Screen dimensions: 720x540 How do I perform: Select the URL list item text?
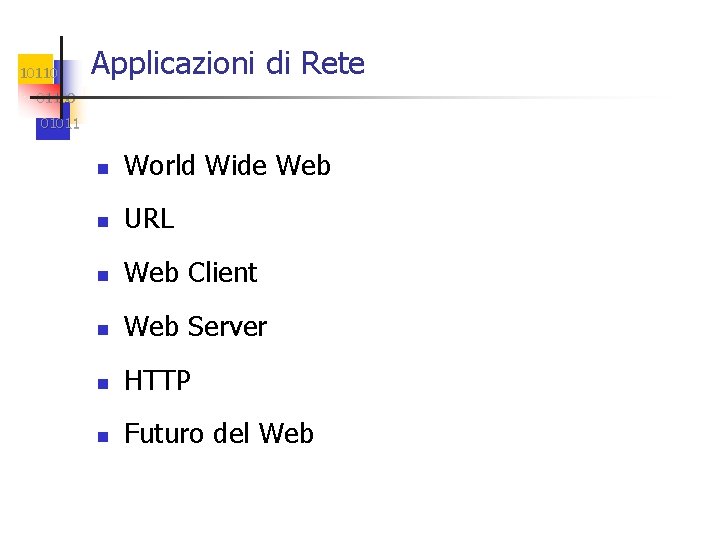149,220
